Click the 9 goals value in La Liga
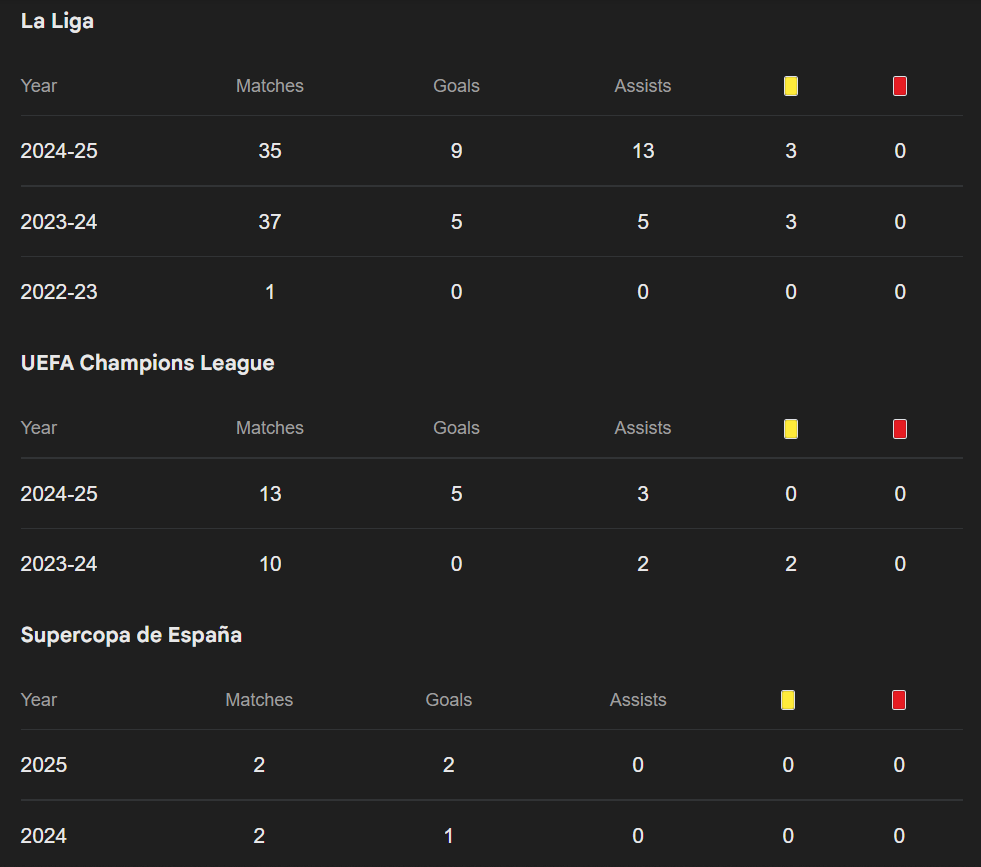 (456, 151)
